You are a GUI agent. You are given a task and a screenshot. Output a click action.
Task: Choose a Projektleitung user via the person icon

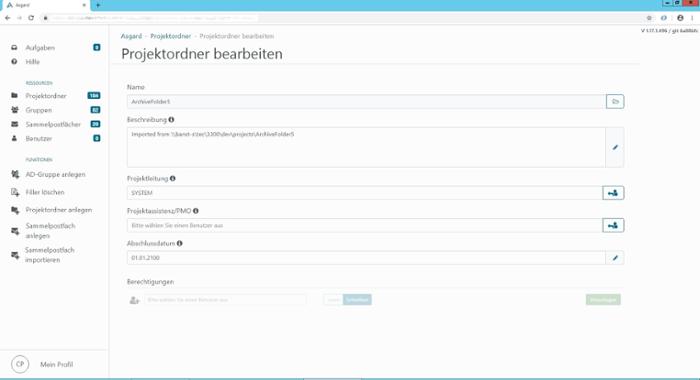click(613, 193)
